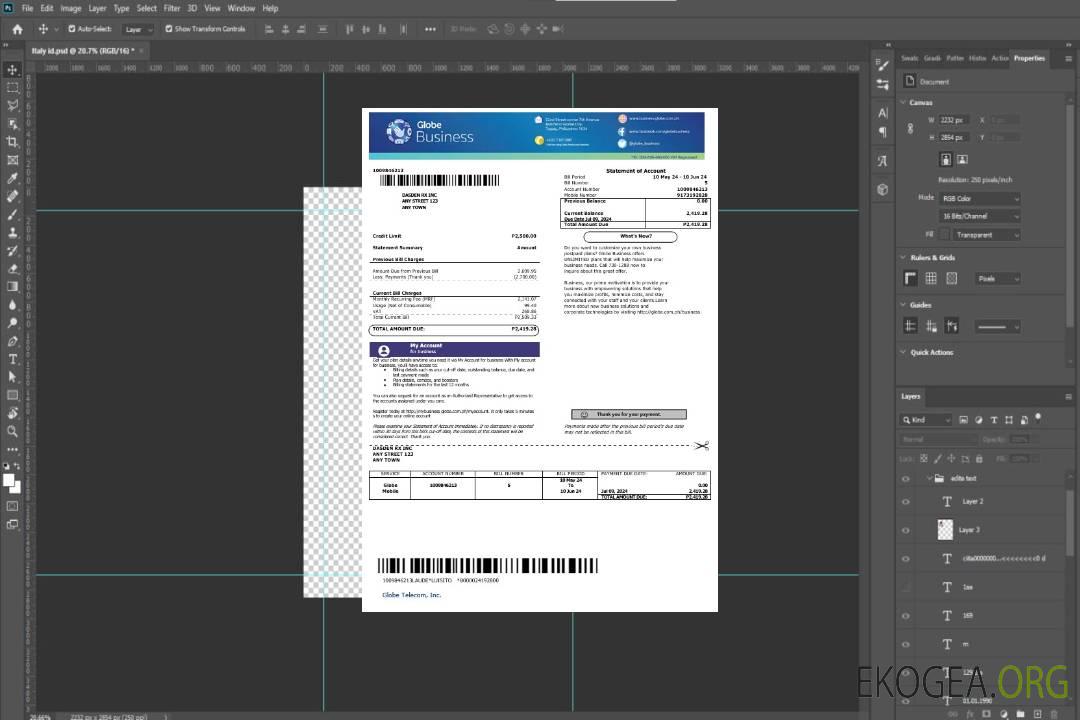Hide Layer 3 visibility eye
Screen dimensions: 1080x720
(906, 530)
